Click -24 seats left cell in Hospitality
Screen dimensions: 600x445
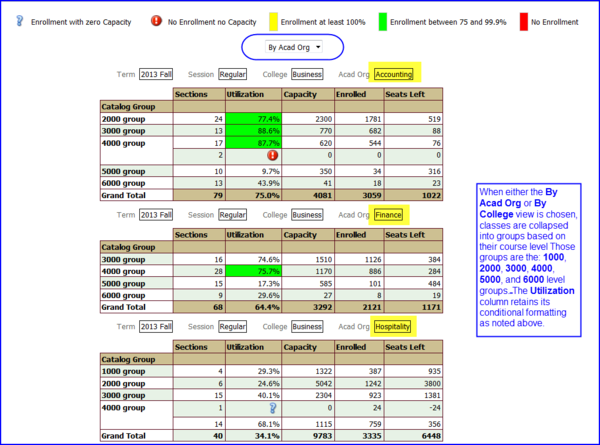tap(413, 408)
